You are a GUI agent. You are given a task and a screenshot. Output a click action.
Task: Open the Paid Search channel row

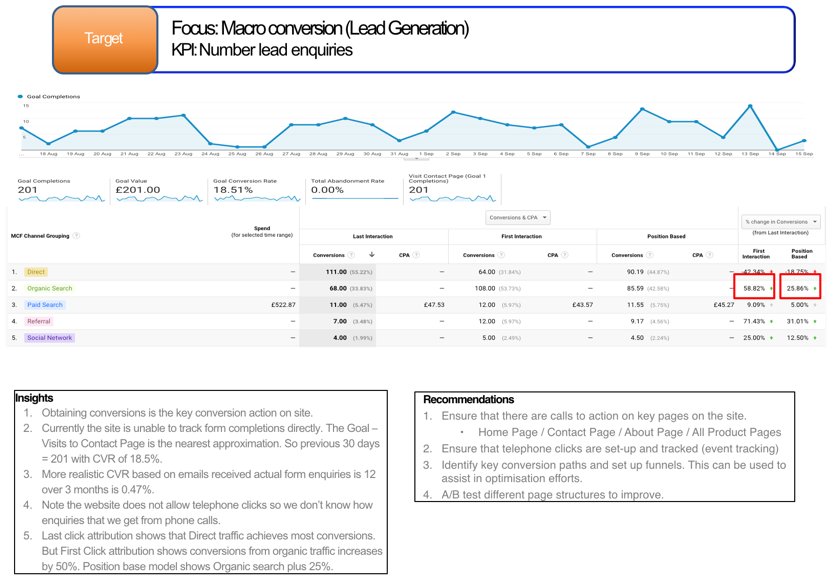pos(45,305)
